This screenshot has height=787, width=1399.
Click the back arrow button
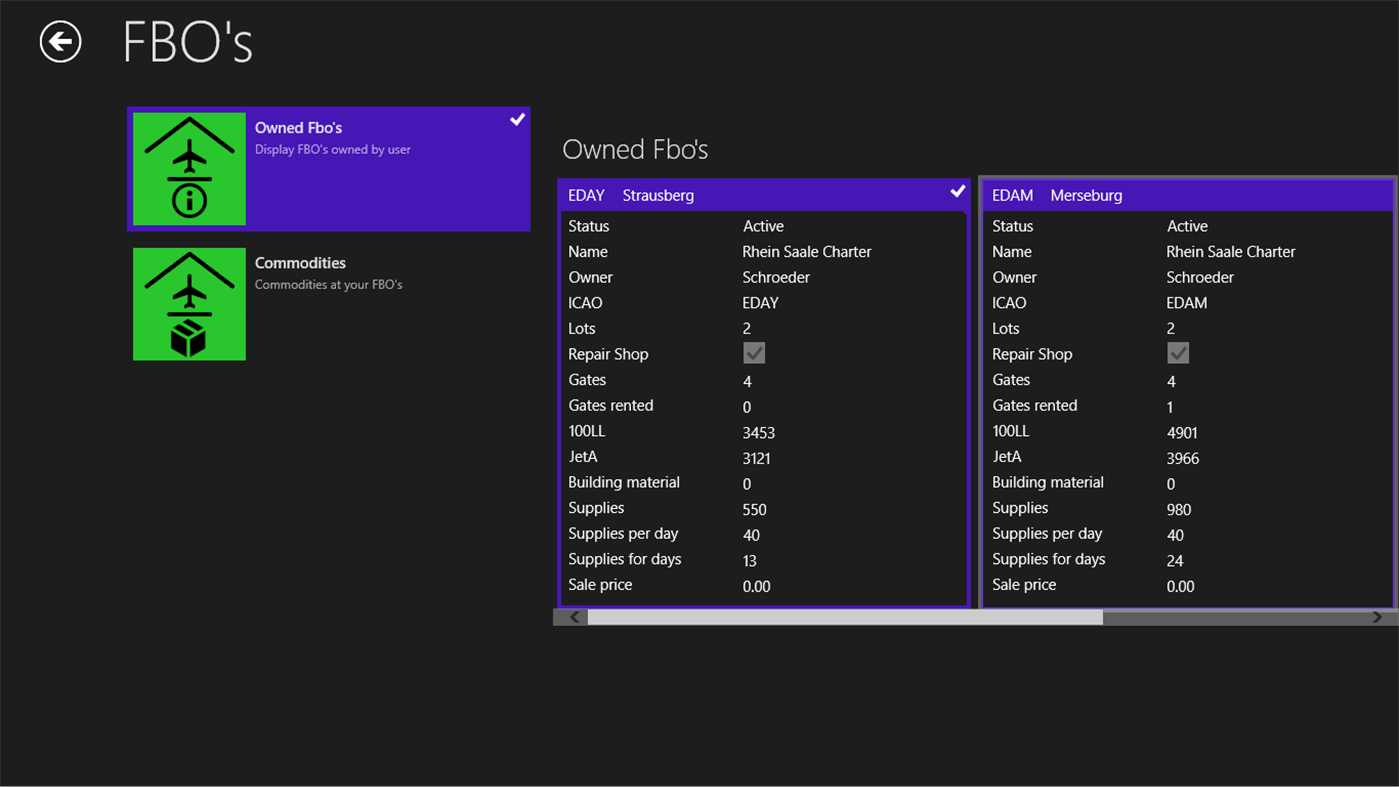60,42
